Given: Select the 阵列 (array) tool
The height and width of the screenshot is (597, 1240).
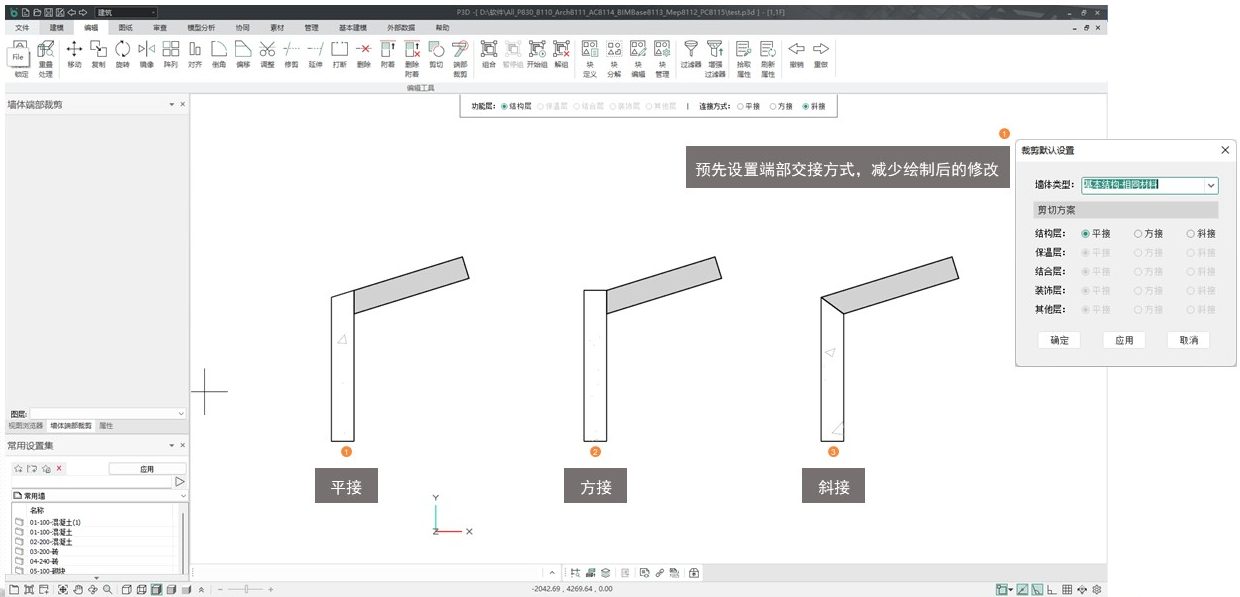Looking at the screenshot, I should click(171, 55).
